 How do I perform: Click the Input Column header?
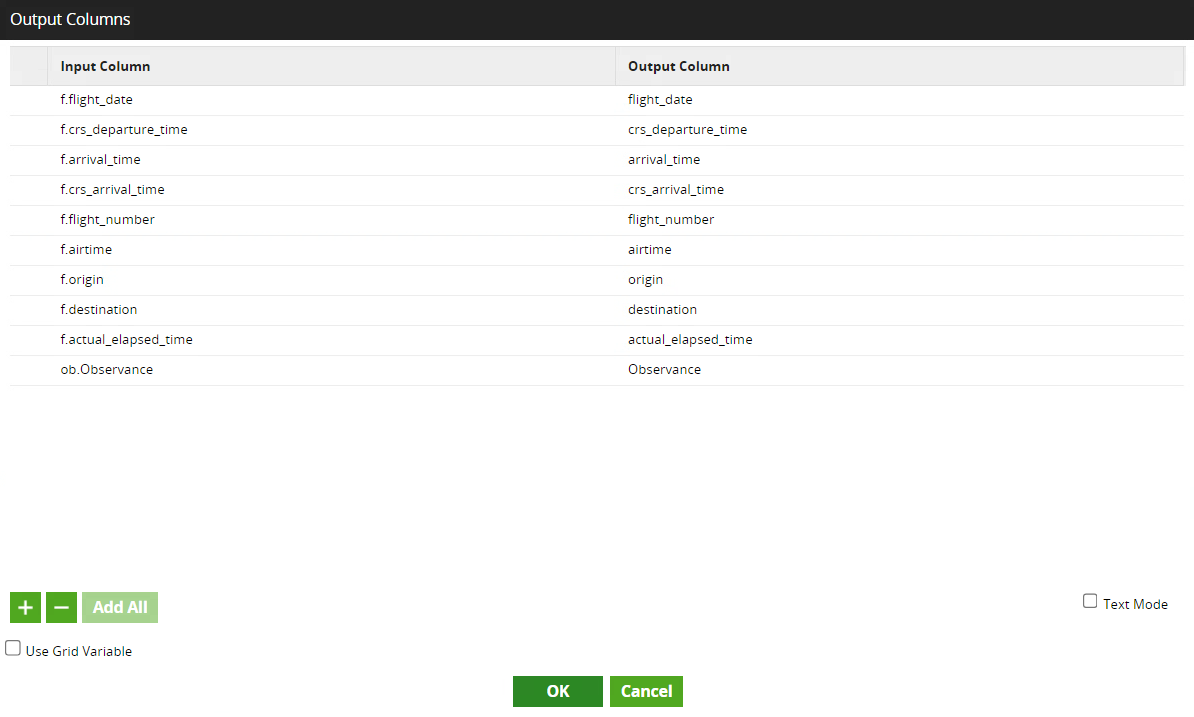tap(105, 67)
